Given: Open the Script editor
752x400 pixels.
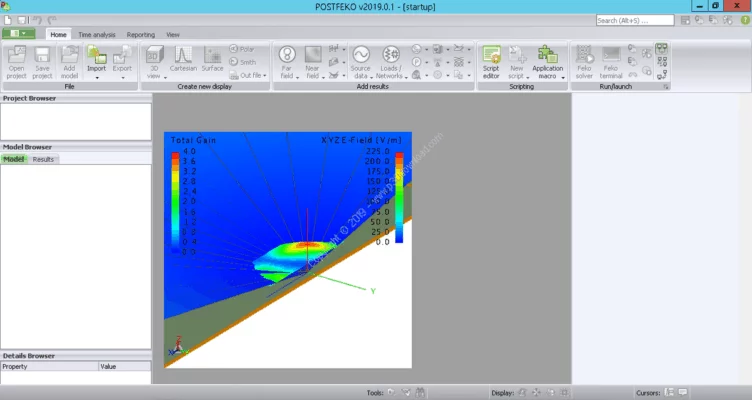Looking at the screenshot, I should (492, 62).
